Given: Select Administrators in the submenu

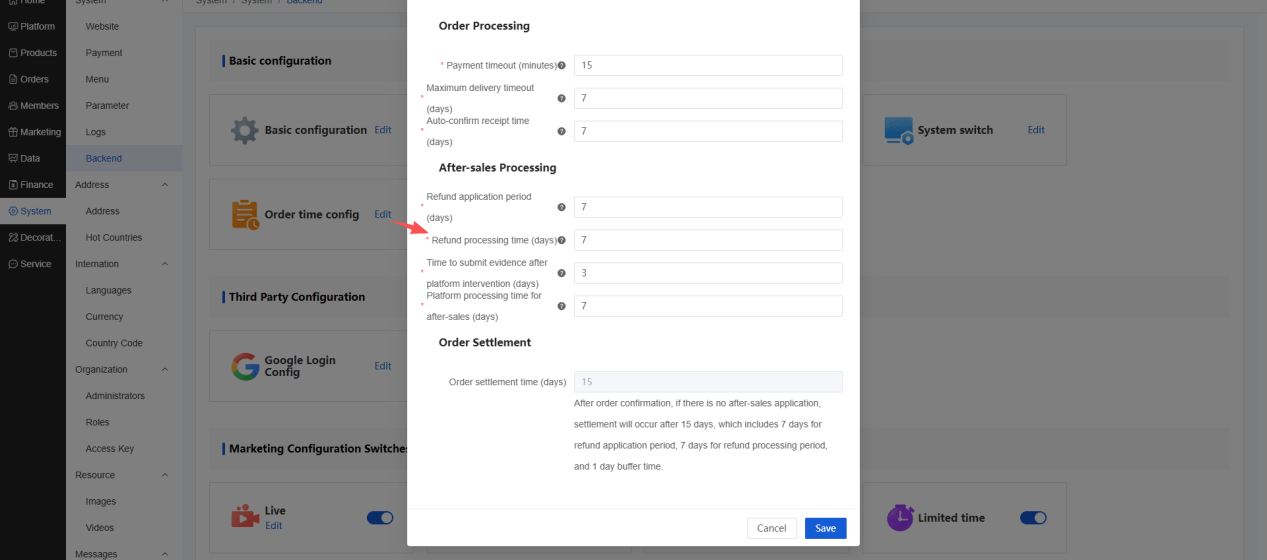Looking at the screenshot, I should point(115,396).
